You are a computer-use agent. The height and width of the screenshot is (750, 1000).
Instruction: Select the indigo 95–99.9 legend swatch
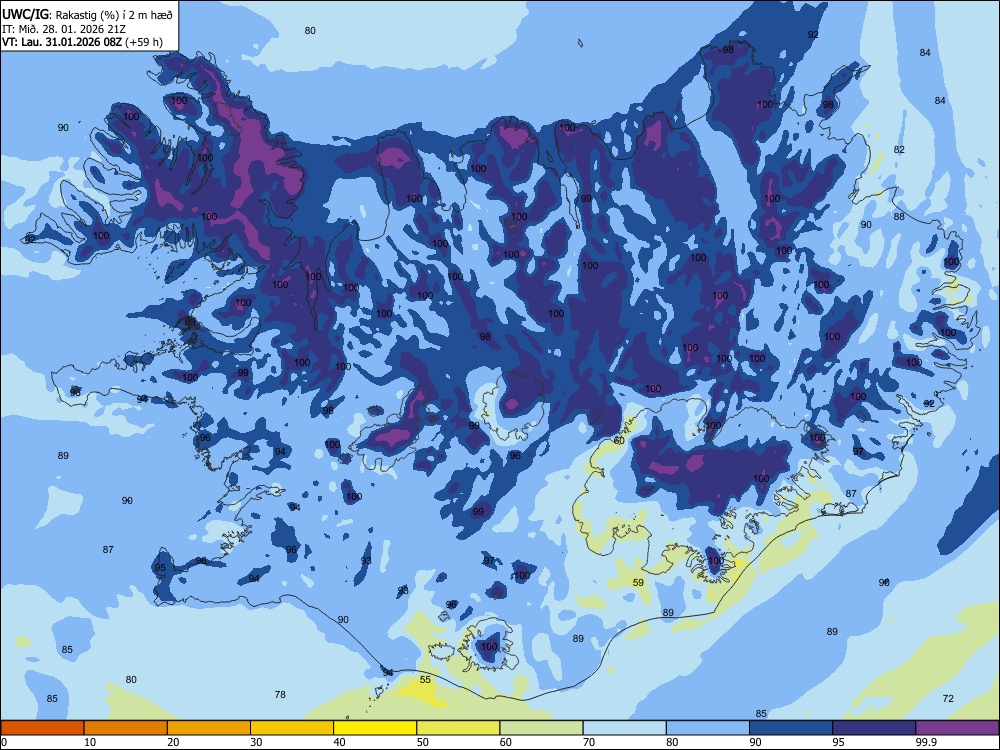tap(874, 728)
